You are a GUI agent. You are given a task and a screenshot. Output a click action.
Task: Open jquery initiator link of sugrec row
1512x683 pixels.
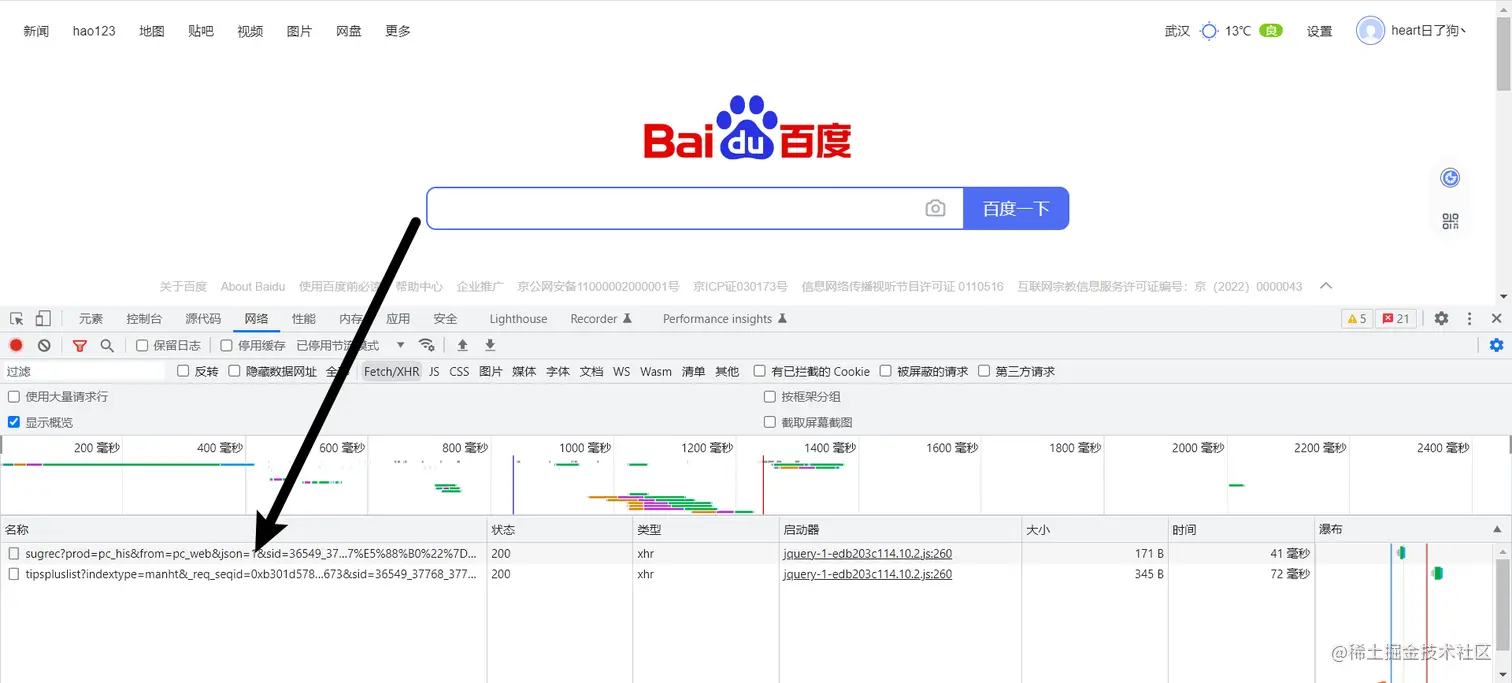pyautogui.click(x=868, y=553)
